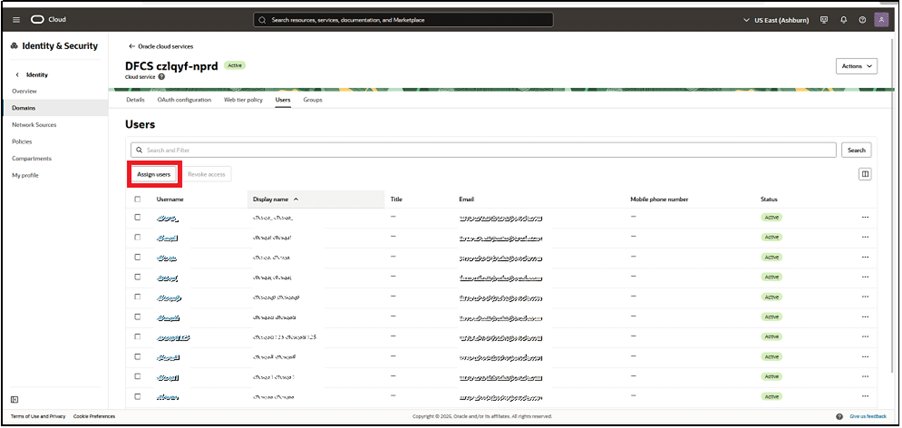Focus the top resource search bar
This screenshot has width=902, height=428.
403,20
